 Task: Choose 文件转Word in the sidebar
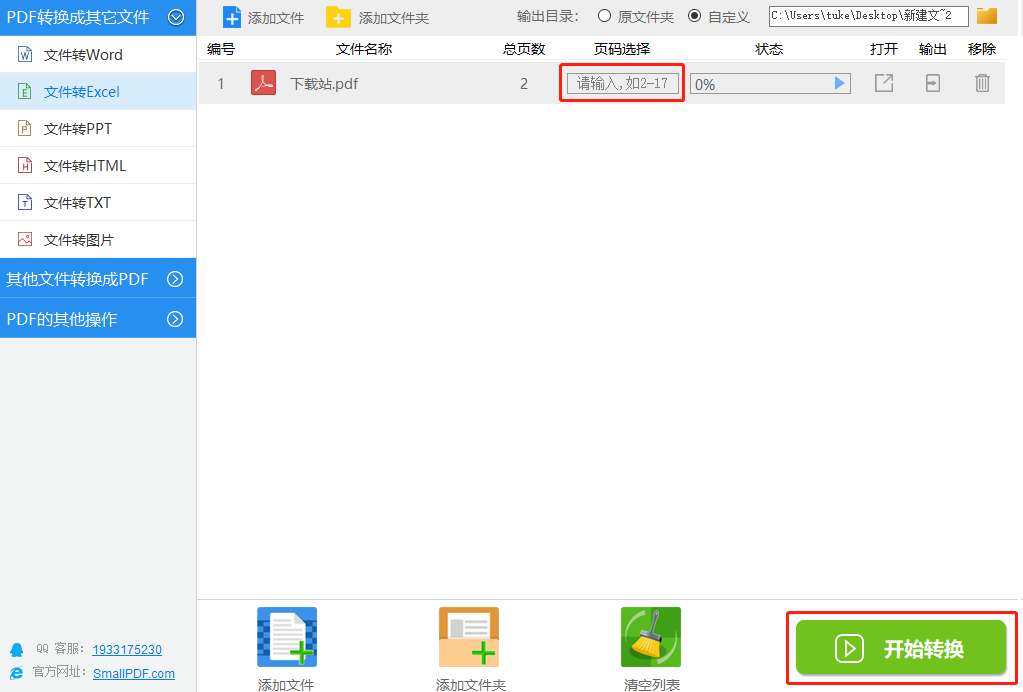(98, 55)
